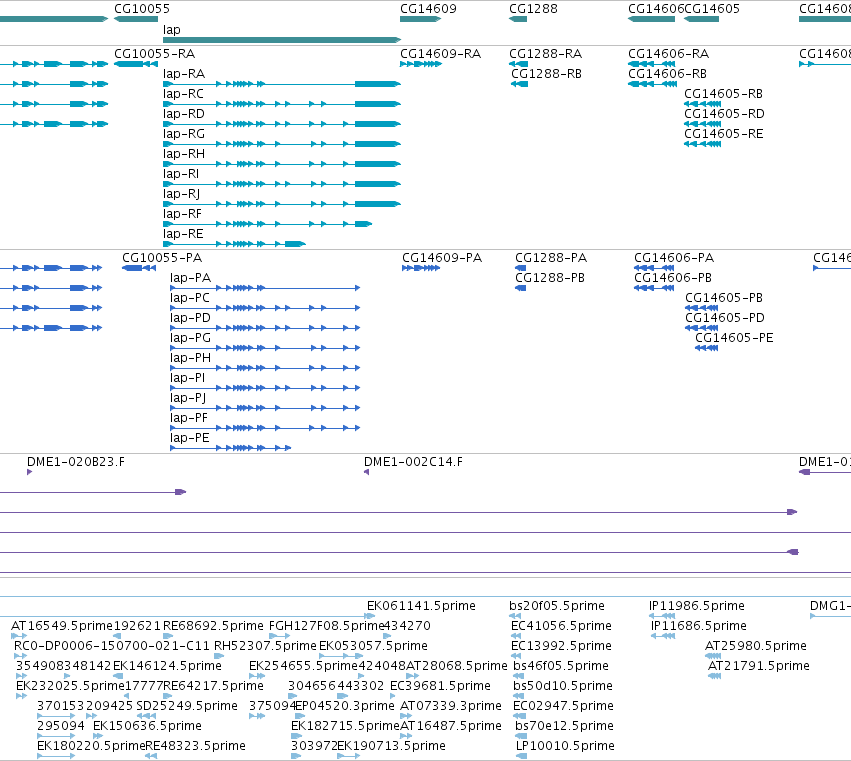This screenshot has height=761, width=851.
Task: Click the lap-PH protein label
Action: [190, 358]
